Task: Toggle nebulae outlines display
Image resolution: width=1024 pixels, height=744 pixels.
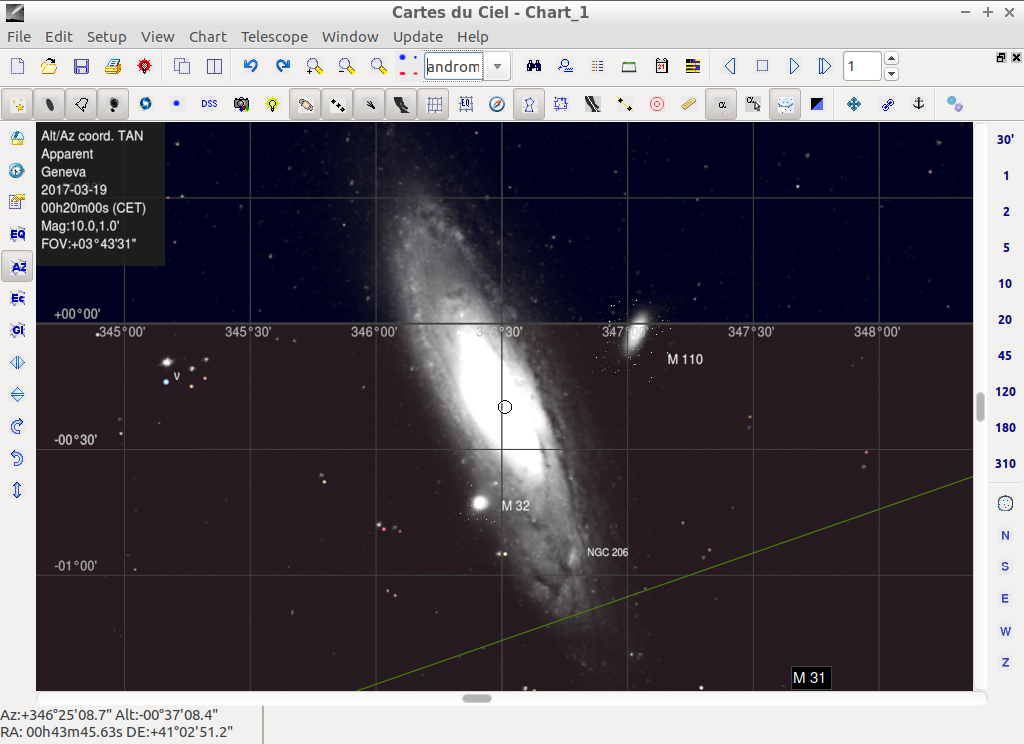Action: [x=81, y=104]
